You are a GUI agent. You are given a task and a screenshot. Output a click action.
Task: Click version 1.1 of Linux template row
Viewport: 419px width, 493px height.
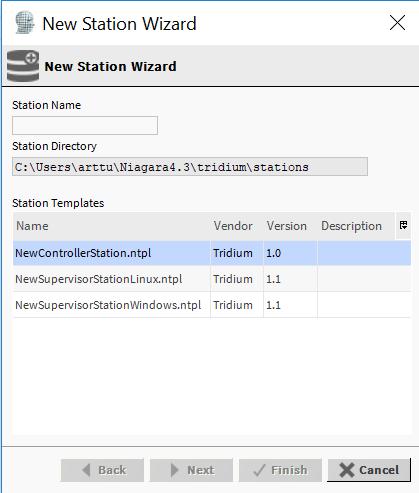(290, 279)
